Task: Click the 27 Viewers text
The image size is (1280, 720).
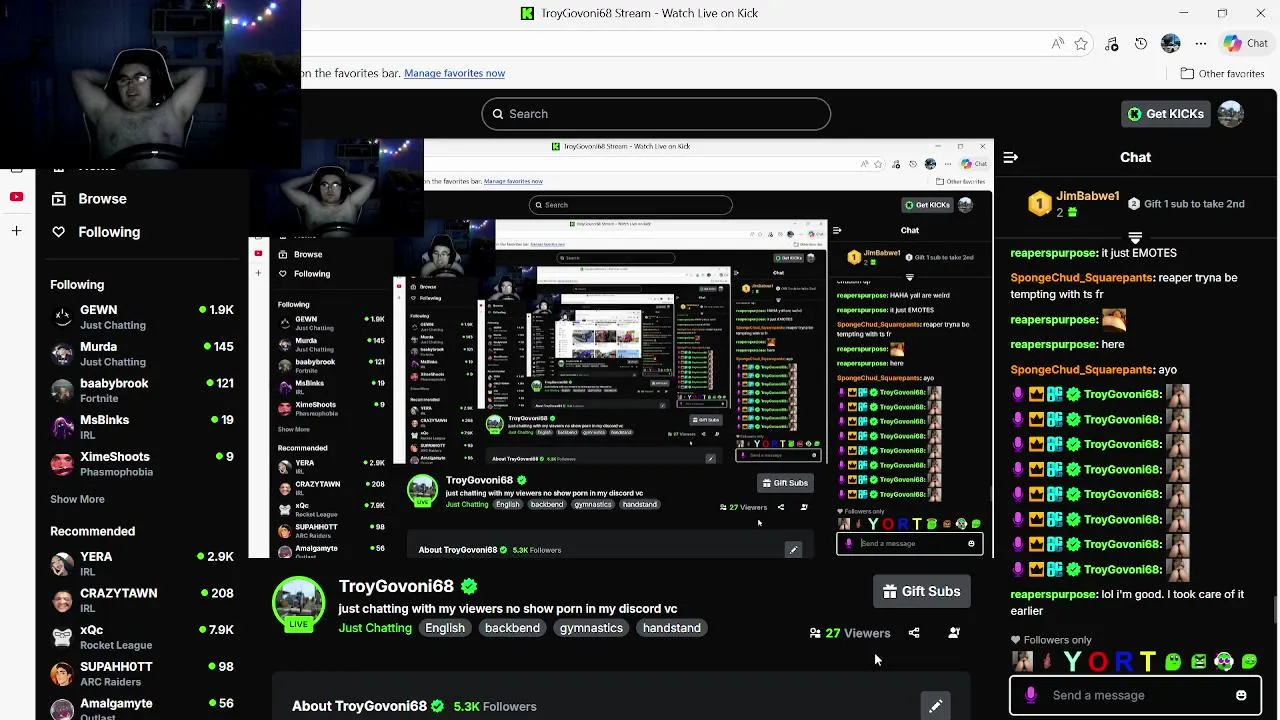Action: click(x=858, y=633)
